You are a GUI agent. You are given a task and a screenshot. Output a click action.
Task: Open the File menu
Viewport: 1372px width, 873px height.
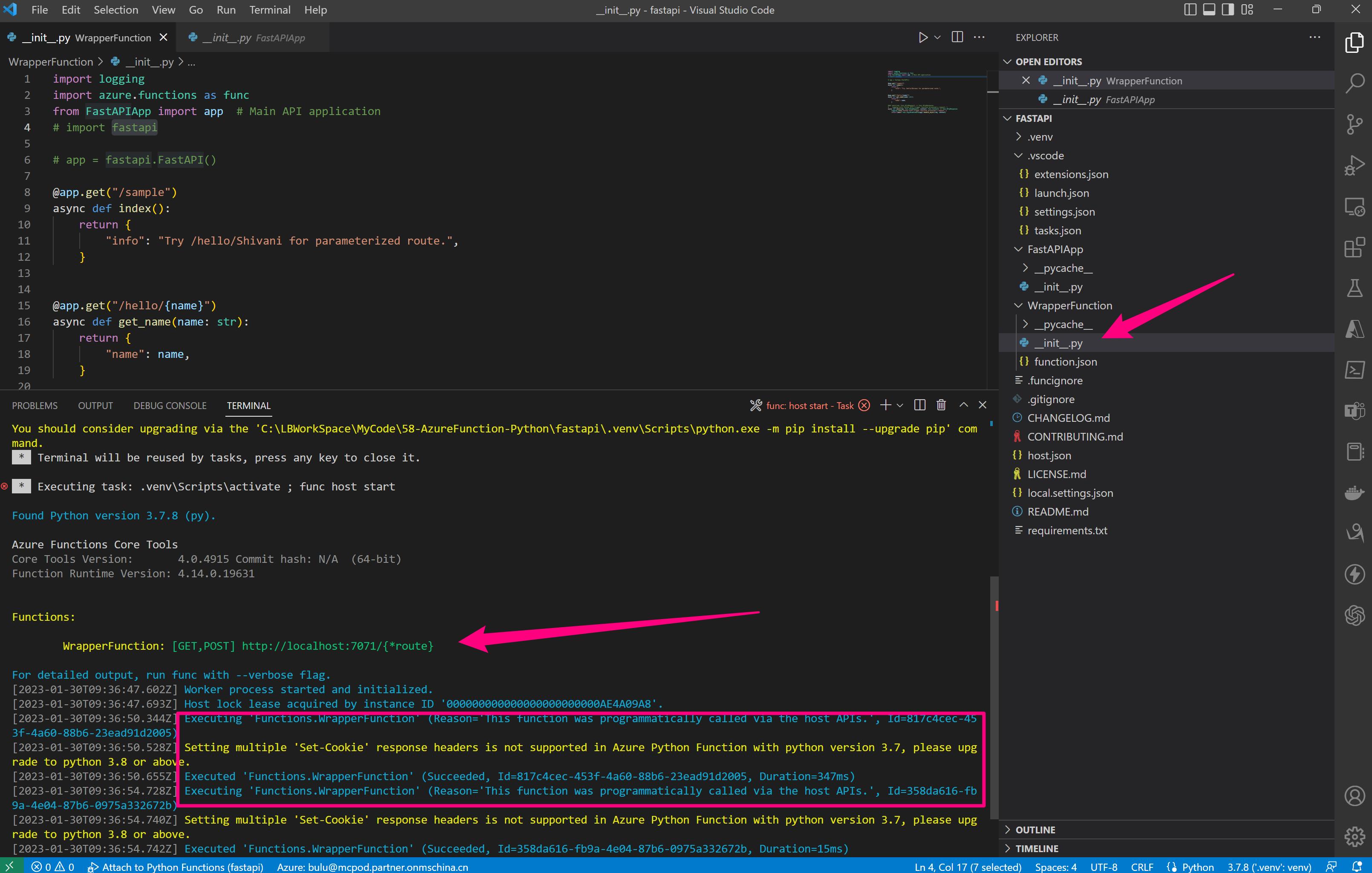pyautogui.click(x=39, y=10)
